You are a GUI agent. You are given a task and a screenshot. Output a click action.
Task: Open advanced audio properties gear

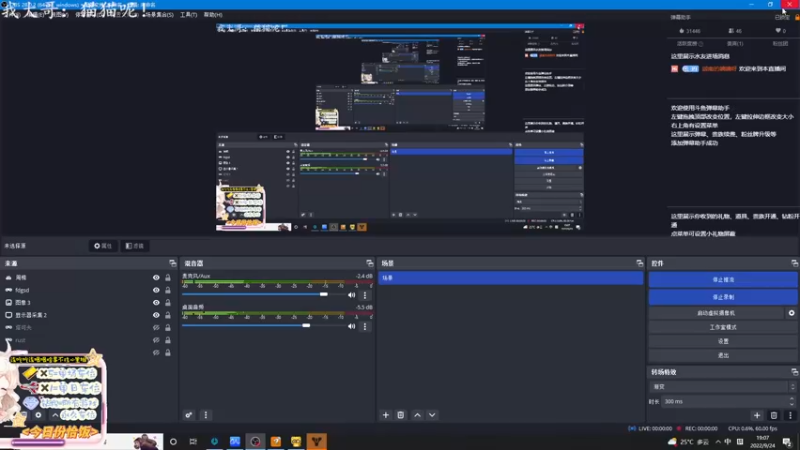tap(189, 415)
